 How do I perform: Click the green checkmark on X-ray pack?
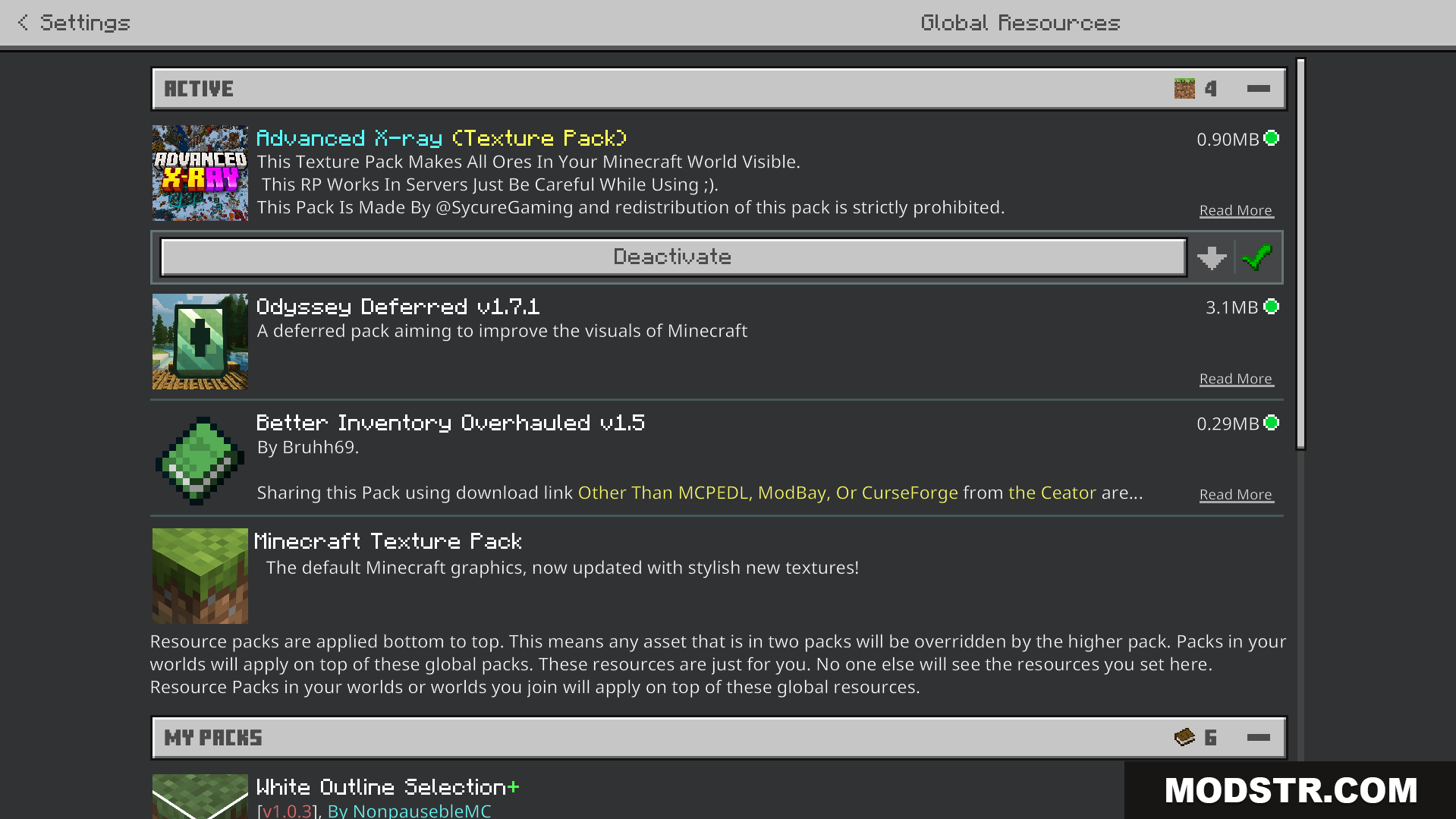point(1257,258)
